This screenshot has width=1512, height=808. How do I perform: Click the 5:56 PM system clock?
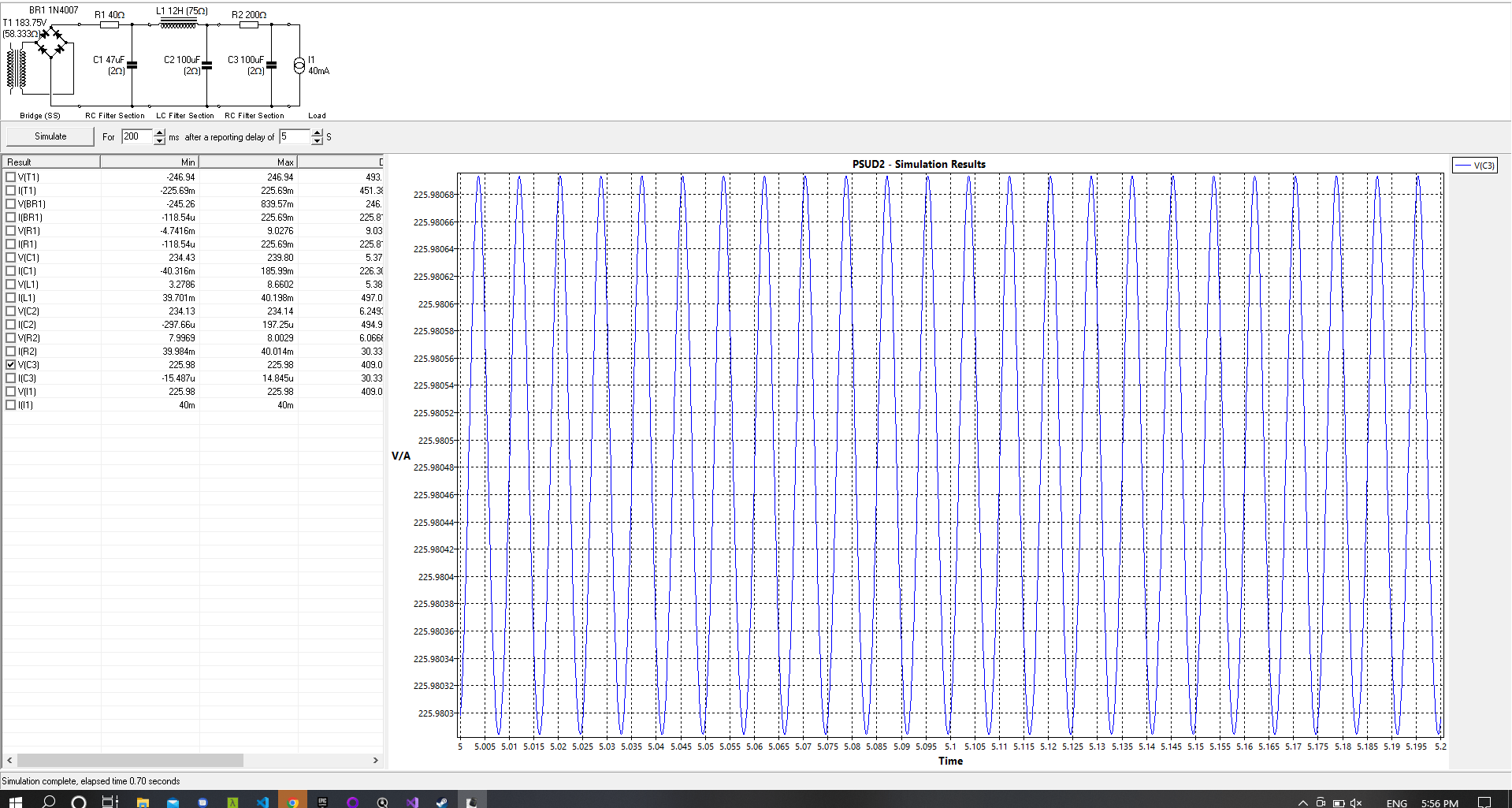pos(1440,803)
